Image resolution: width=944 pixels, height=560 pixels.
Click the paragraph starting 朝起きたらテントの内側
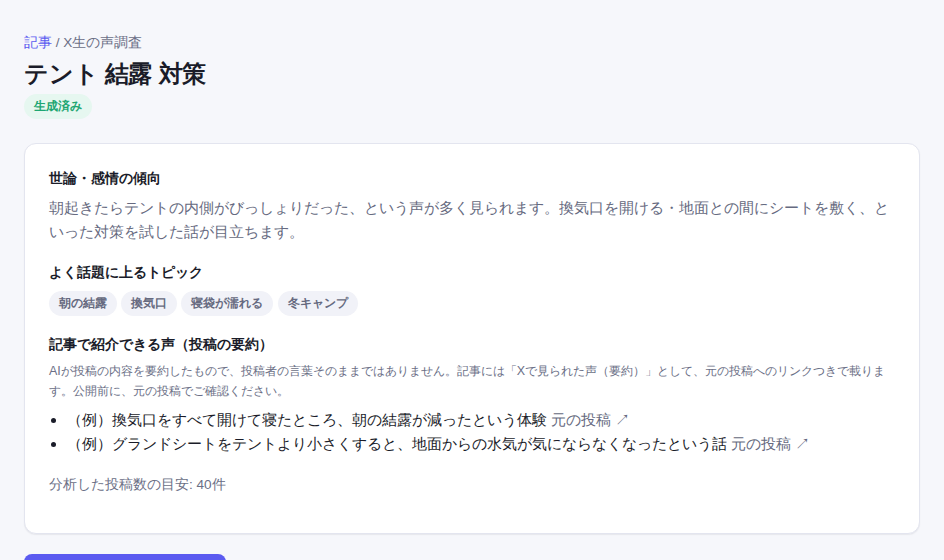pyautogui.click(x=468, y=220)
